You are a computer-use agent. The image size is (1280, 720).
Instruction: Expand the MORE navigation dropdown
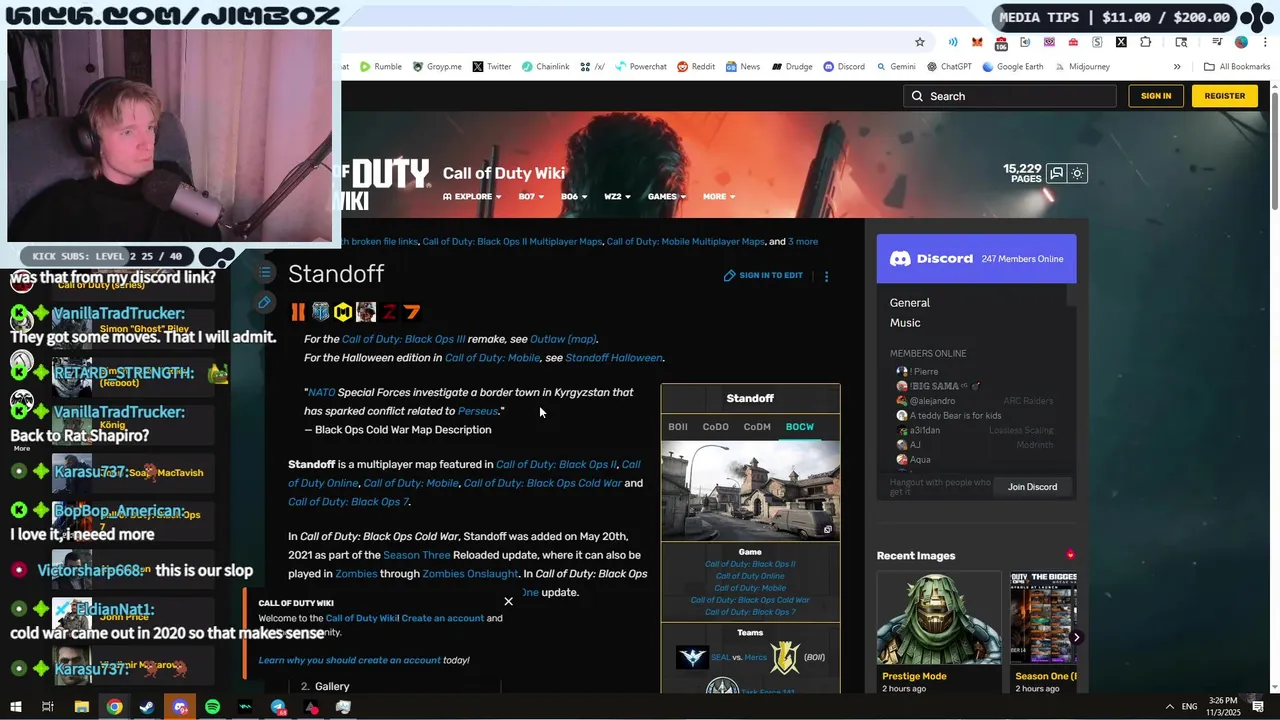click(719, 197)
